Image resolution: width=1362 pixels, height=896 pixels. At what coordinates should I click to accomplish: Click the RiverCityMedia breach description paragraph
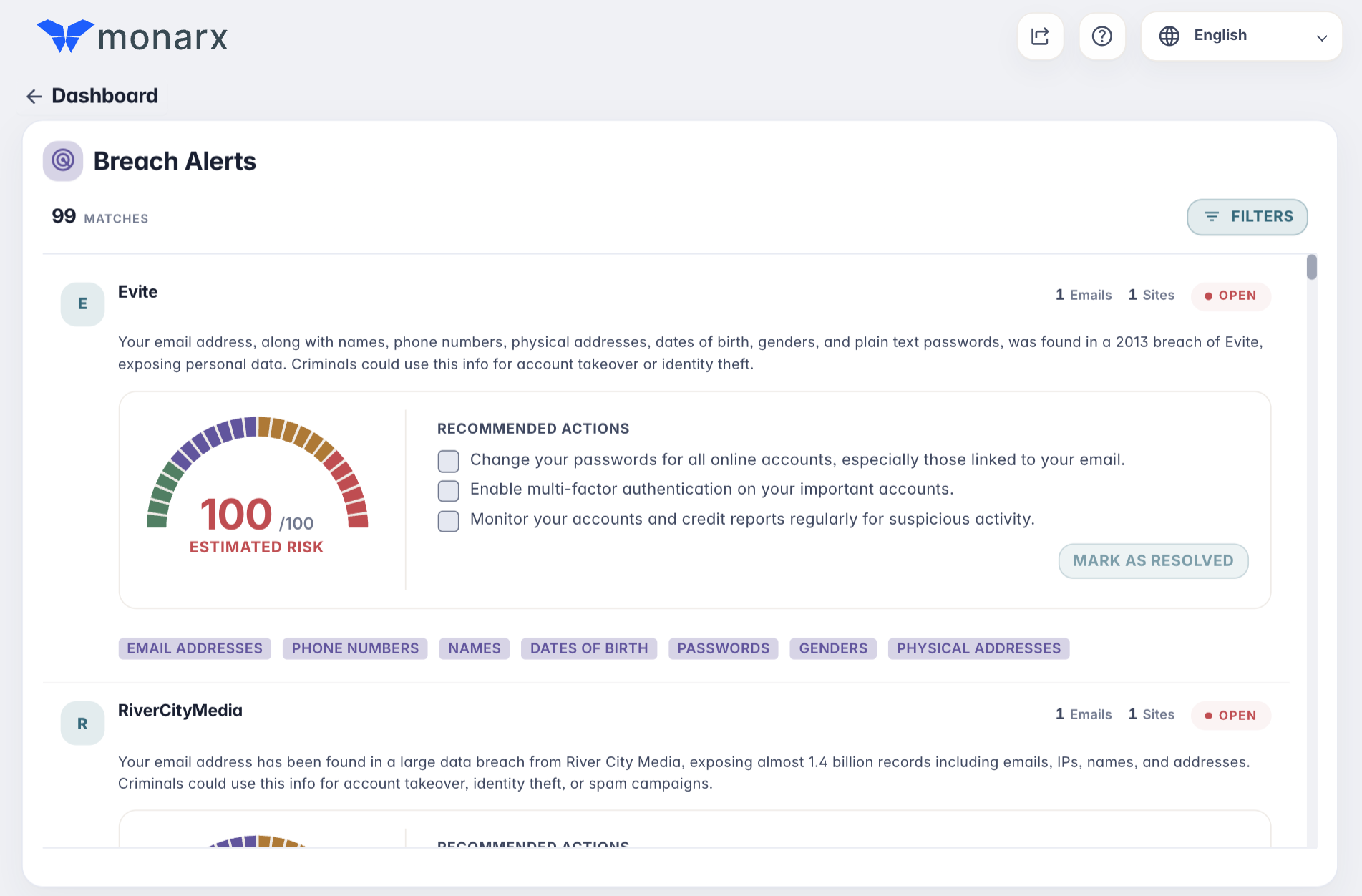(684, 773)
